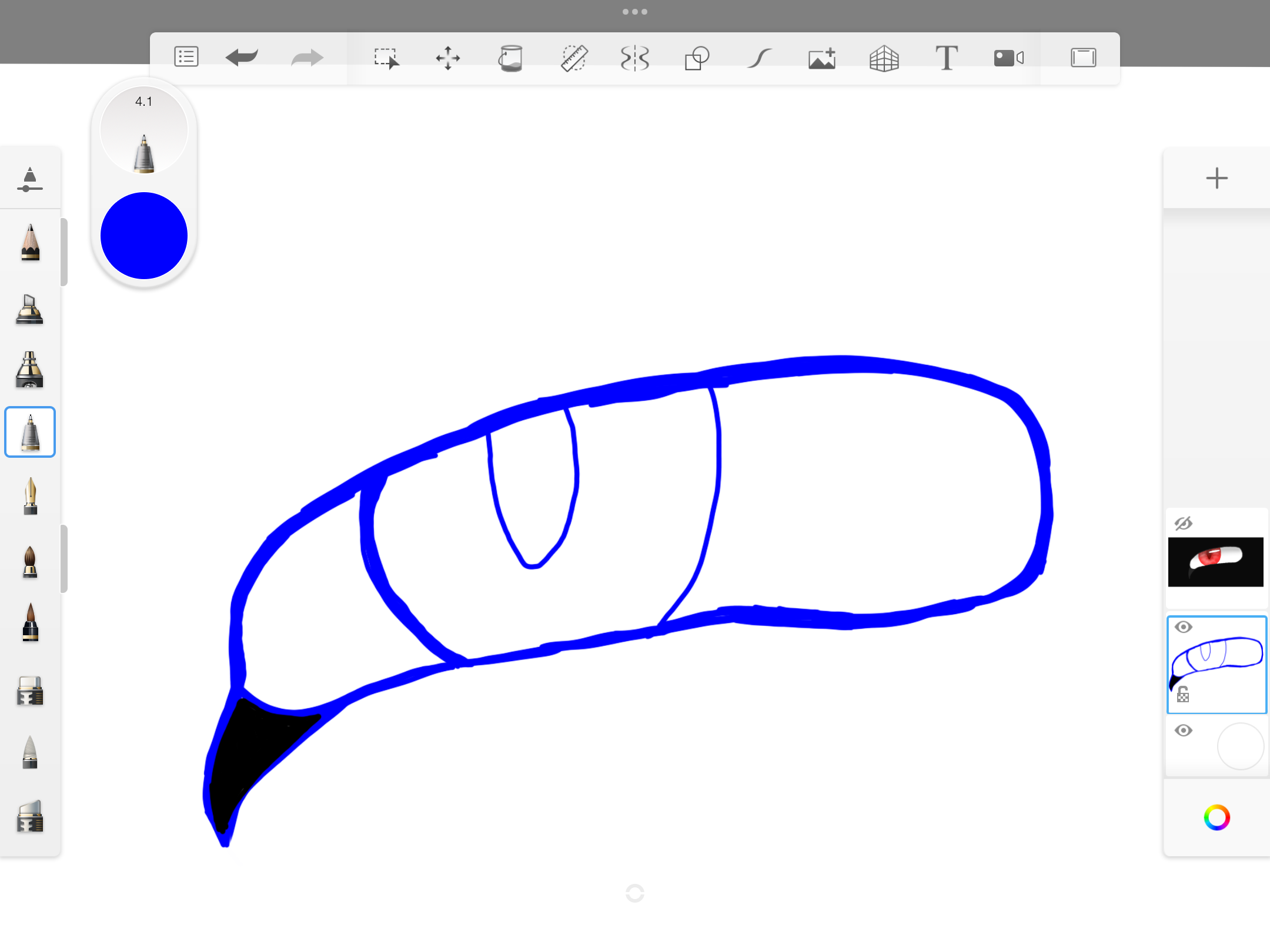The height and width of the screenshot is (952, 1270).
Task: Start time-lapse recording
Action: tap(1008, 58)
